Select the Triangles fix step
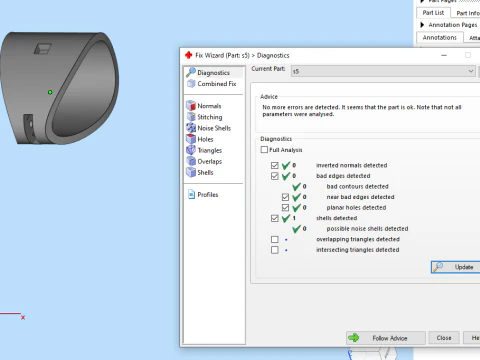480x360 pixels. [x=209, y=150]
